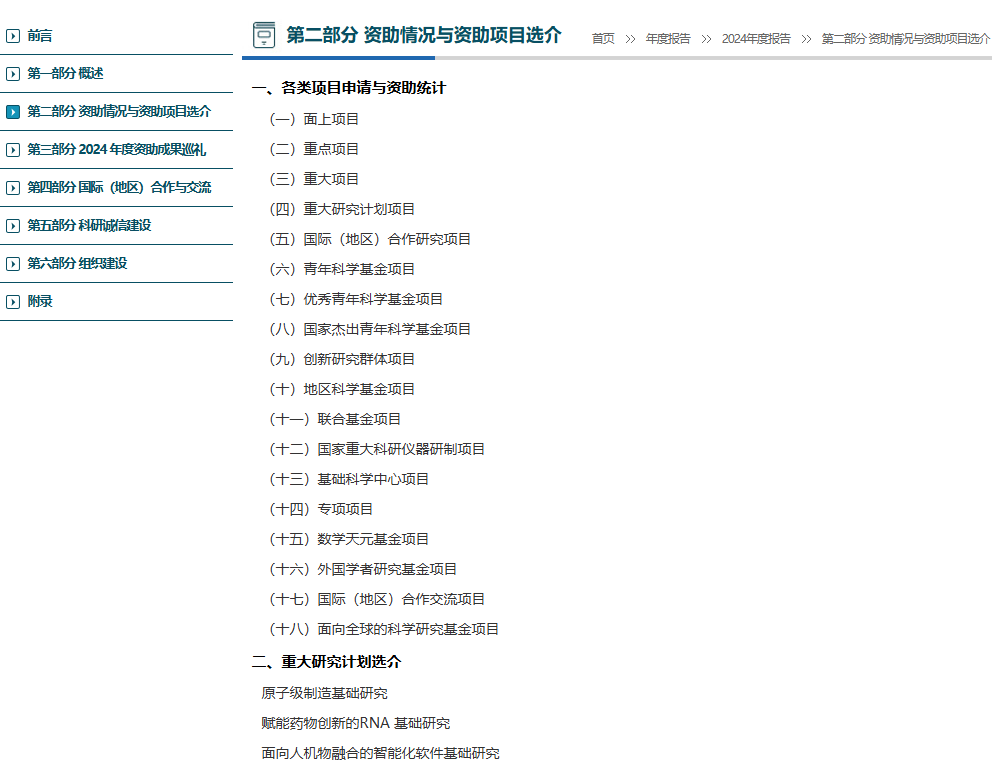Click the arrow icon beside 第五部分 科研诚信建设
Image resolution: width=998 pixels, height=783 pixels.
point(12,225)
